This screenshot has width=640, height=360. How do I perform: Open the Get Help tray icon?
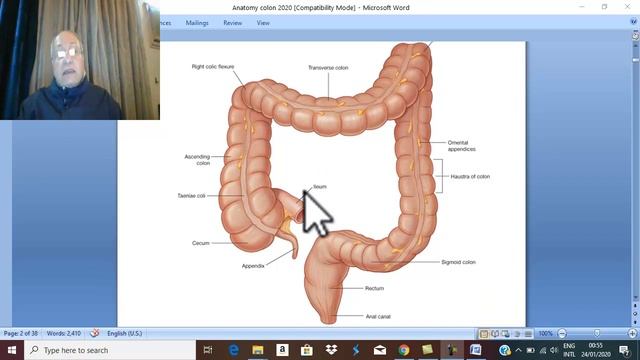pyautogui.click(x=505, y=350)
